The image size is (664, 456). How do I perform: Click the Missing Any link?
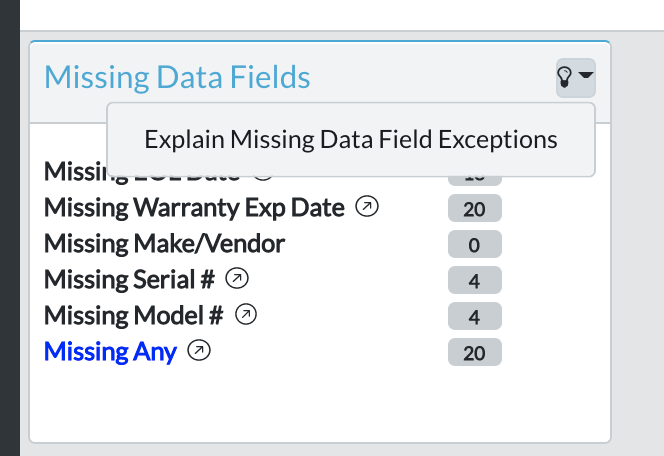[110, 351]
